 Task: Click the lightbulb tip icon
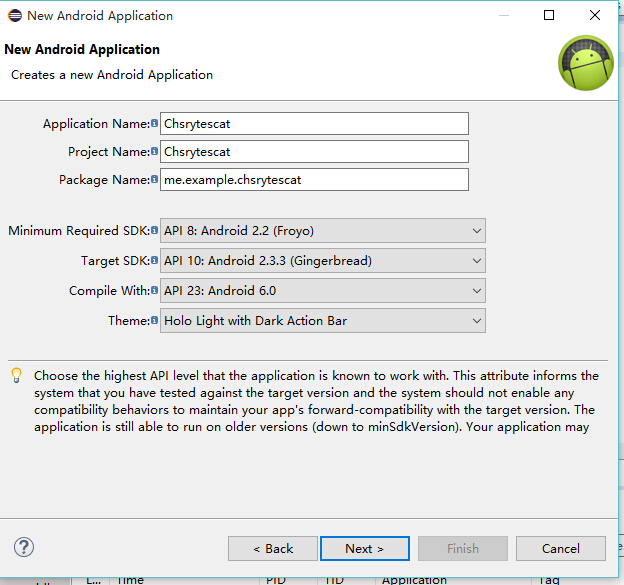16,375
